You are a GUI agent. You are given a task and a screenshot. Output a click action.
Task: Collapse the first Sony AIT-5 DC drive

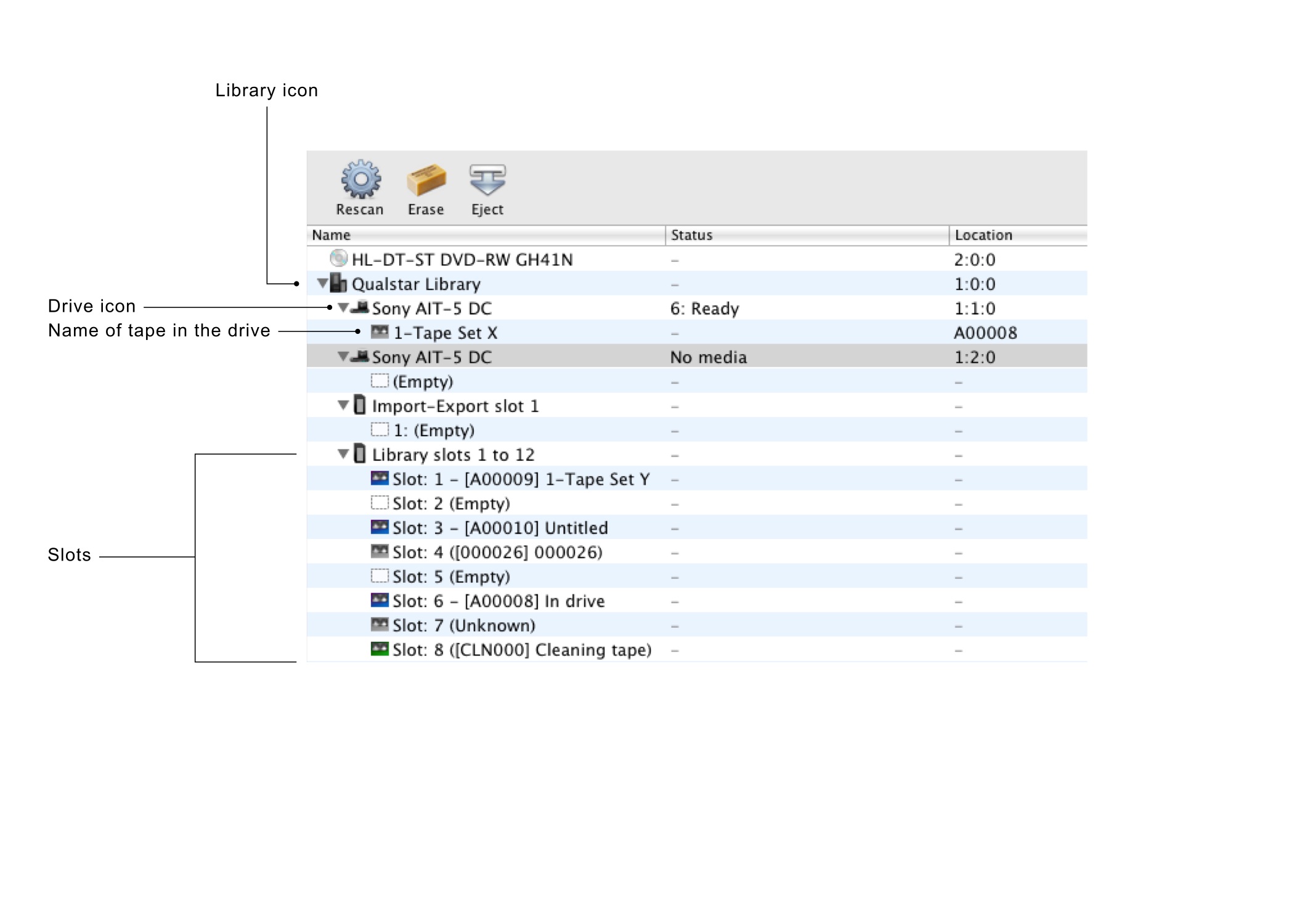coord(343,307)
